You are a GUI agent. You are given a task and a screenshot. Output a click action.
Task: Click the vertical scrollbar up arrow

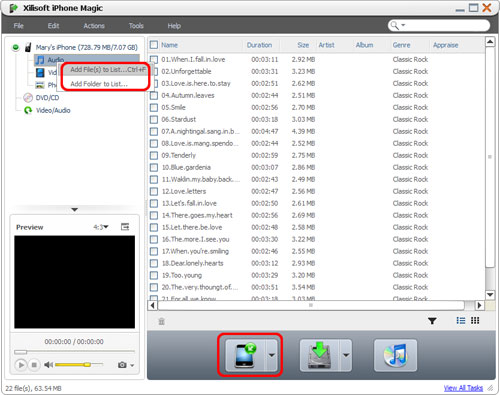tap(490, 42)
